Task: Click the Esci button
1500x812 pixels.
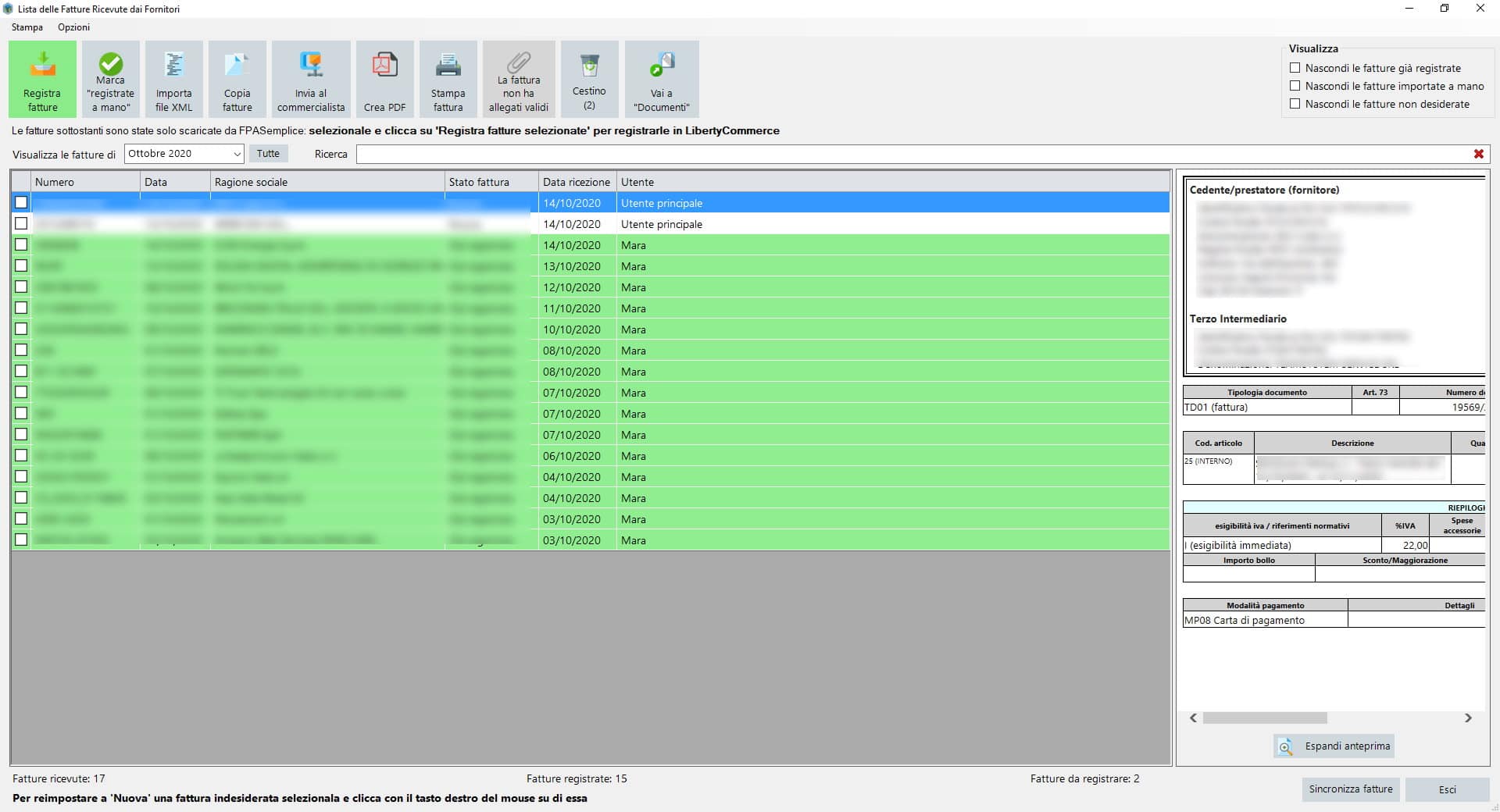Action: click(1447, 789)
